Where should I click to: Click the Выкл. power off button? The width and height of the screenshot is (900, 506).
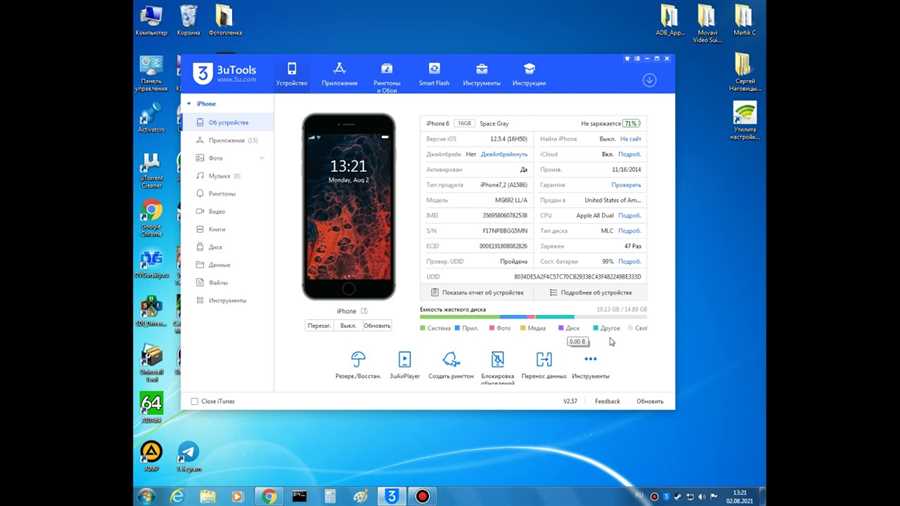(x=348, y=325)
